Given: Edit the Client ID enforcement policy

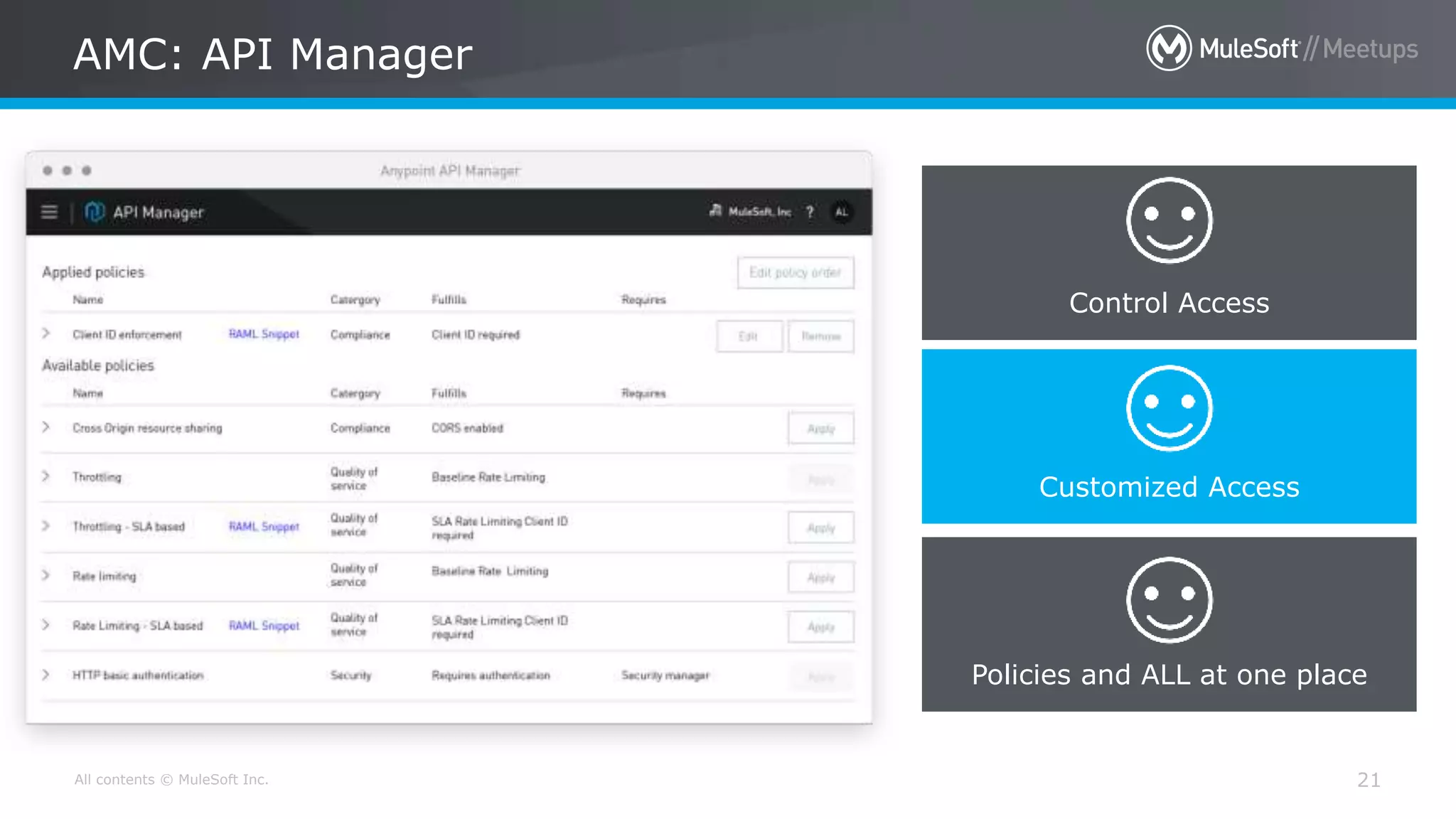Looking at the screenshot, I should point(749,336).
